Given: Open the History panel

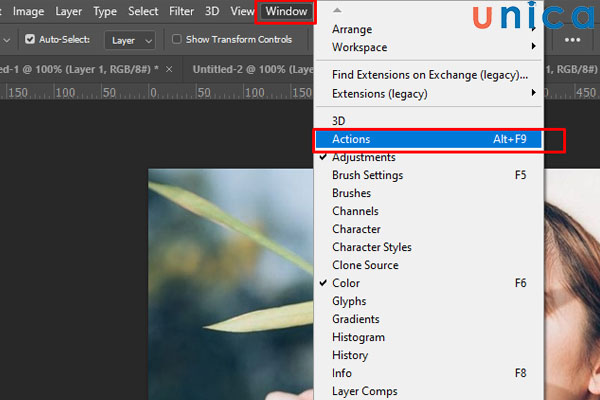Looking at the screenshot, I should click(x=429, y=355).
